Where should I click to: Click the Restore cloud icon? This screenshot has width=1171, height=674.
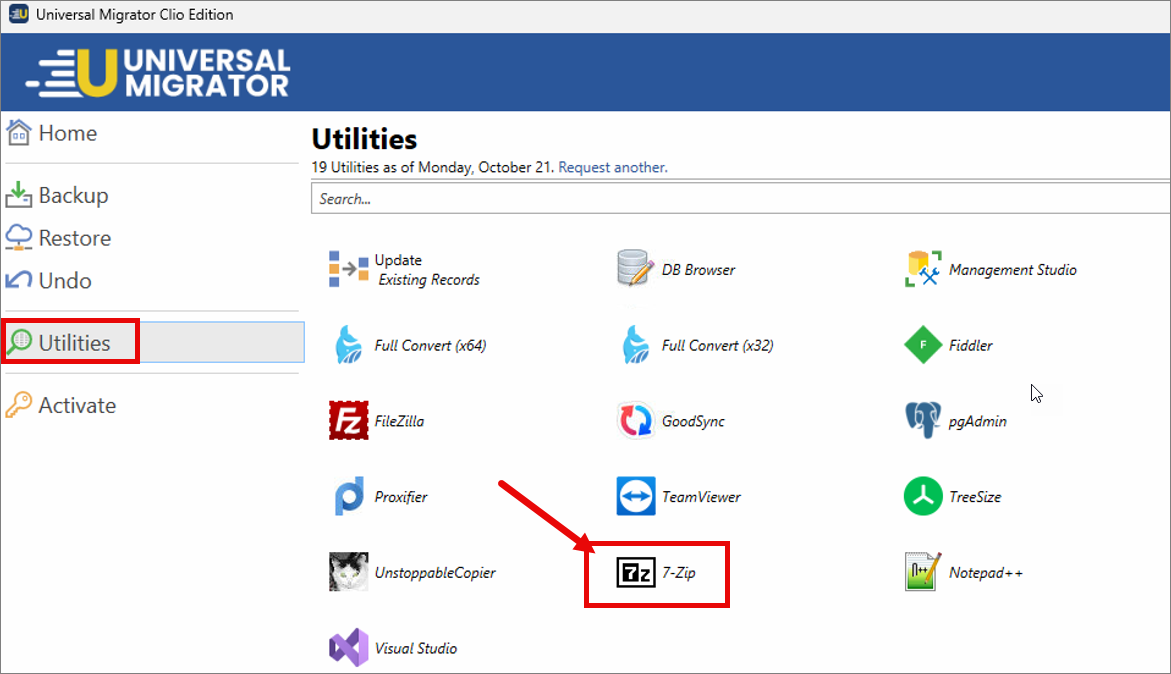19,237
